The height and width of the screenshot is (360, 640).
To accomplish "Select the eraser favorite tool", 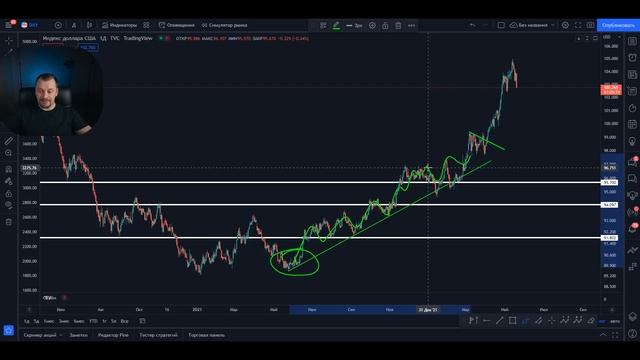I will pyautogui.click(x=591, y=321).
